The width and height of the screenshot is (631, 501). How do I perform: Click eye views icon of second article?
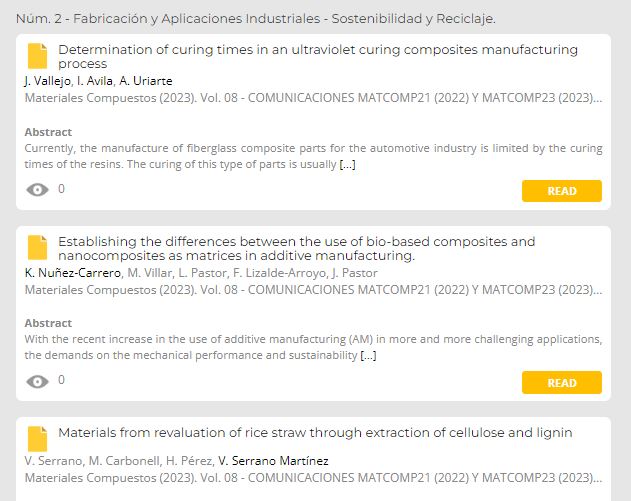coord(37,381)
